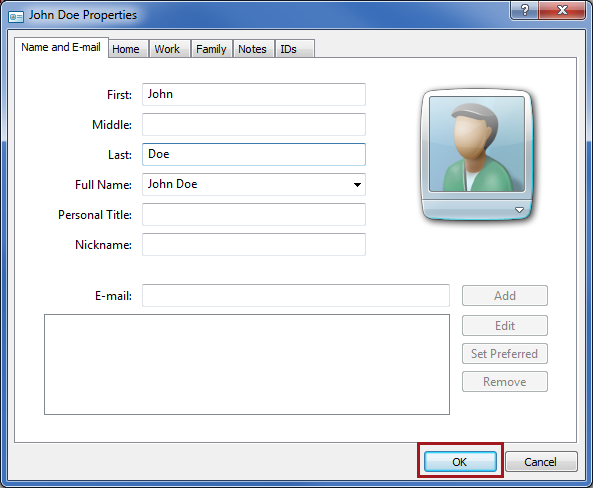
Task: Click the Set Preferred button
Action: point(505,353)
